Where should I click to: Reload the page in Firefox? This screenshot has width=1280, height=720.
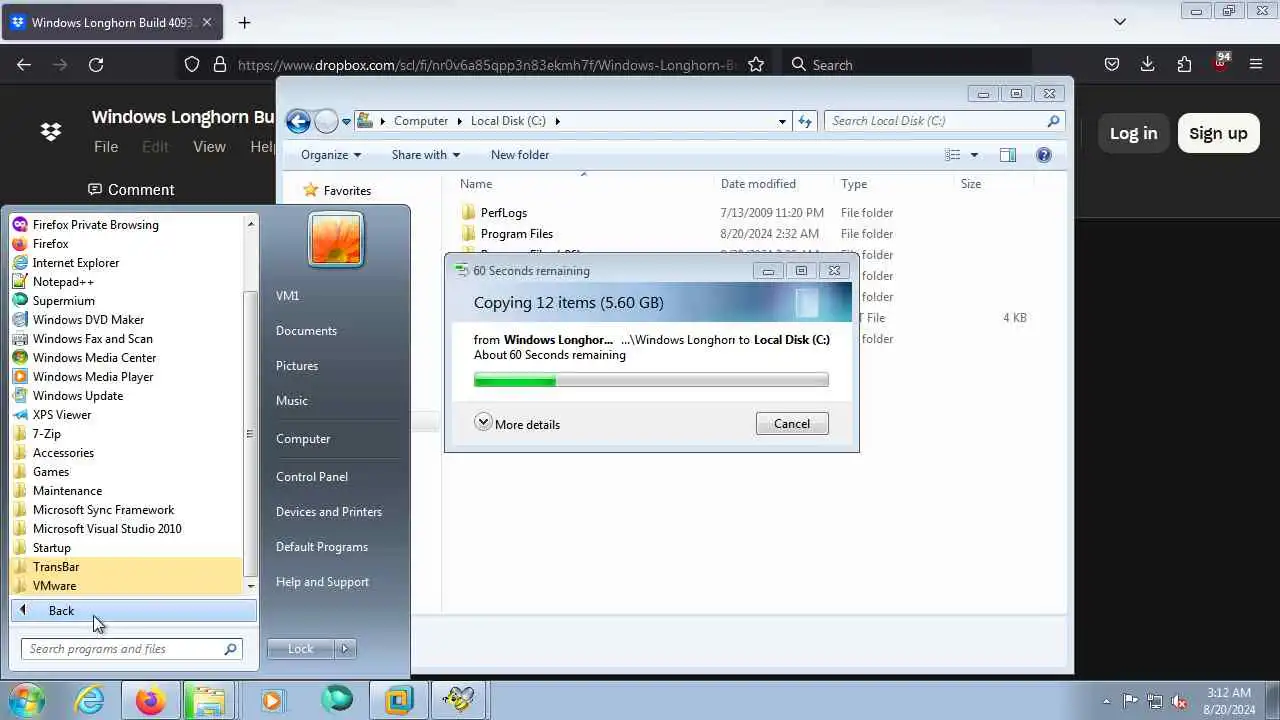tap(96, 65)
